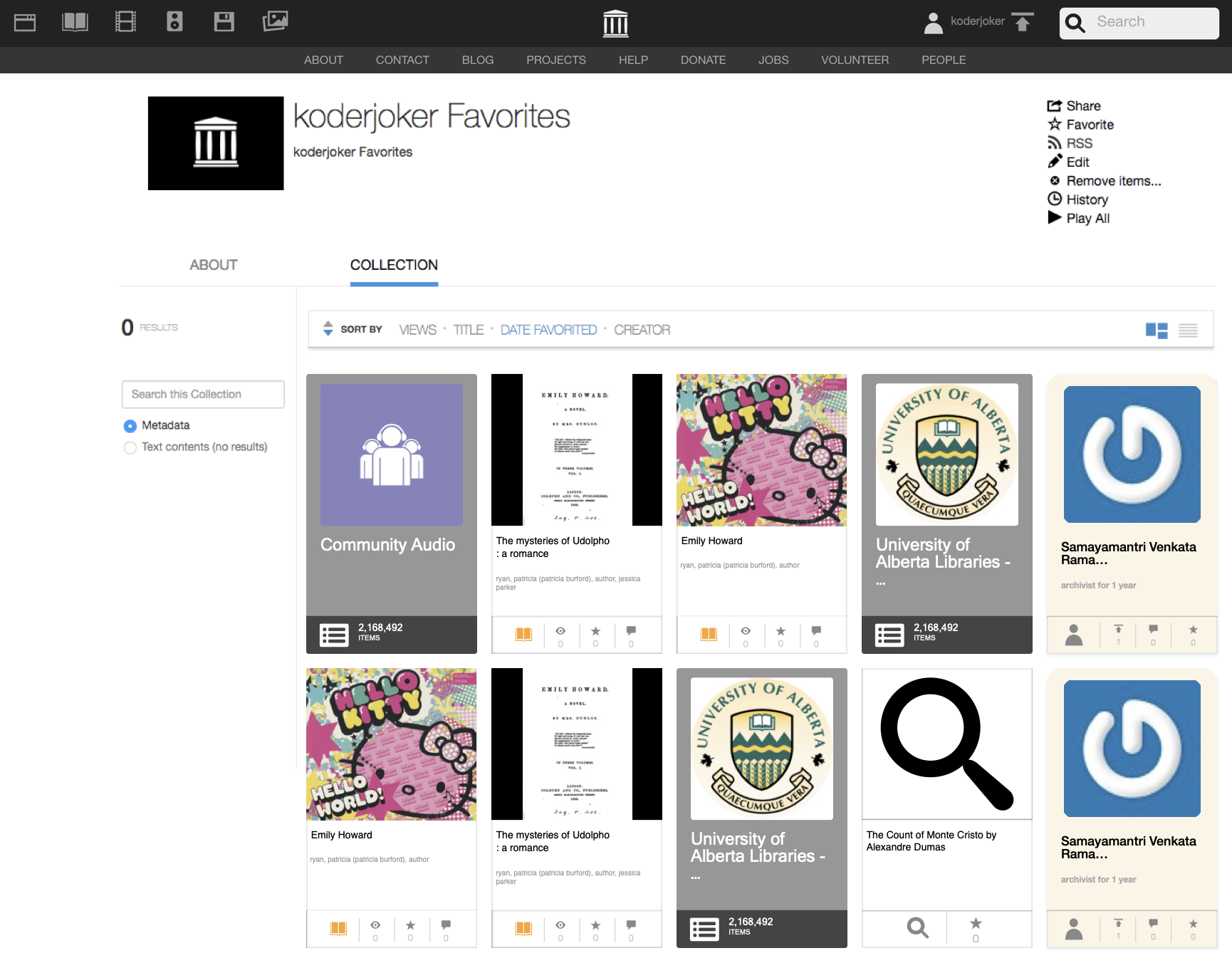The image size is (1232, 968).
Task: Sort collection by CREATOR
Action: (642, 330)
